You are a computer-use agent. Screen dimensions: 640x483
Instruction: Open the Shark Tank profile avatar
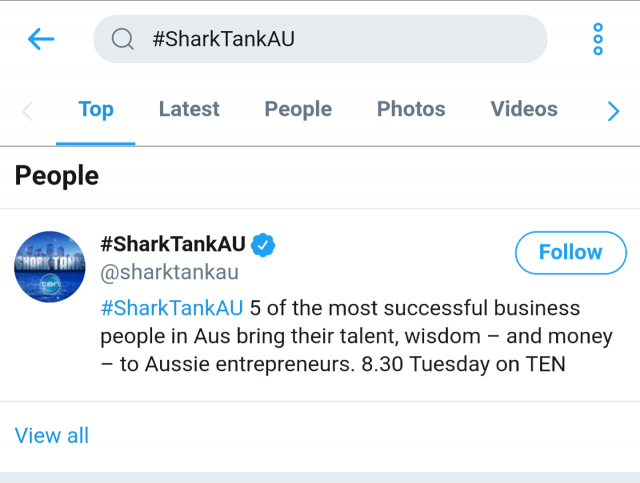point(50,267)
